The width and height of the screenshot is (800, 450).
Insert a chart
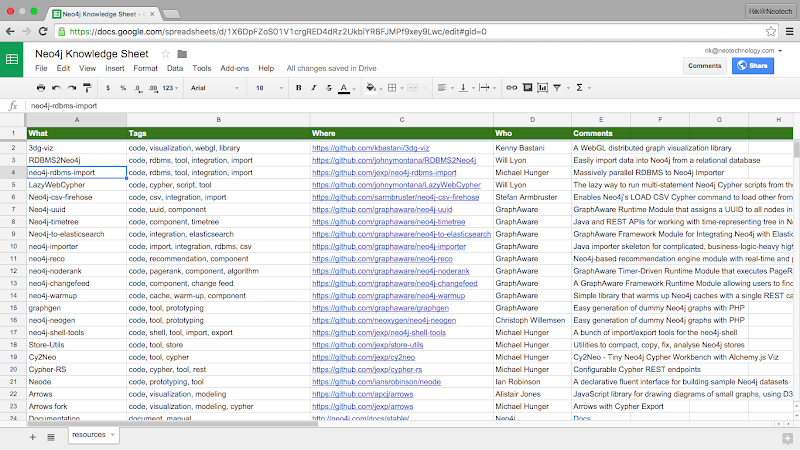[542, 88]
